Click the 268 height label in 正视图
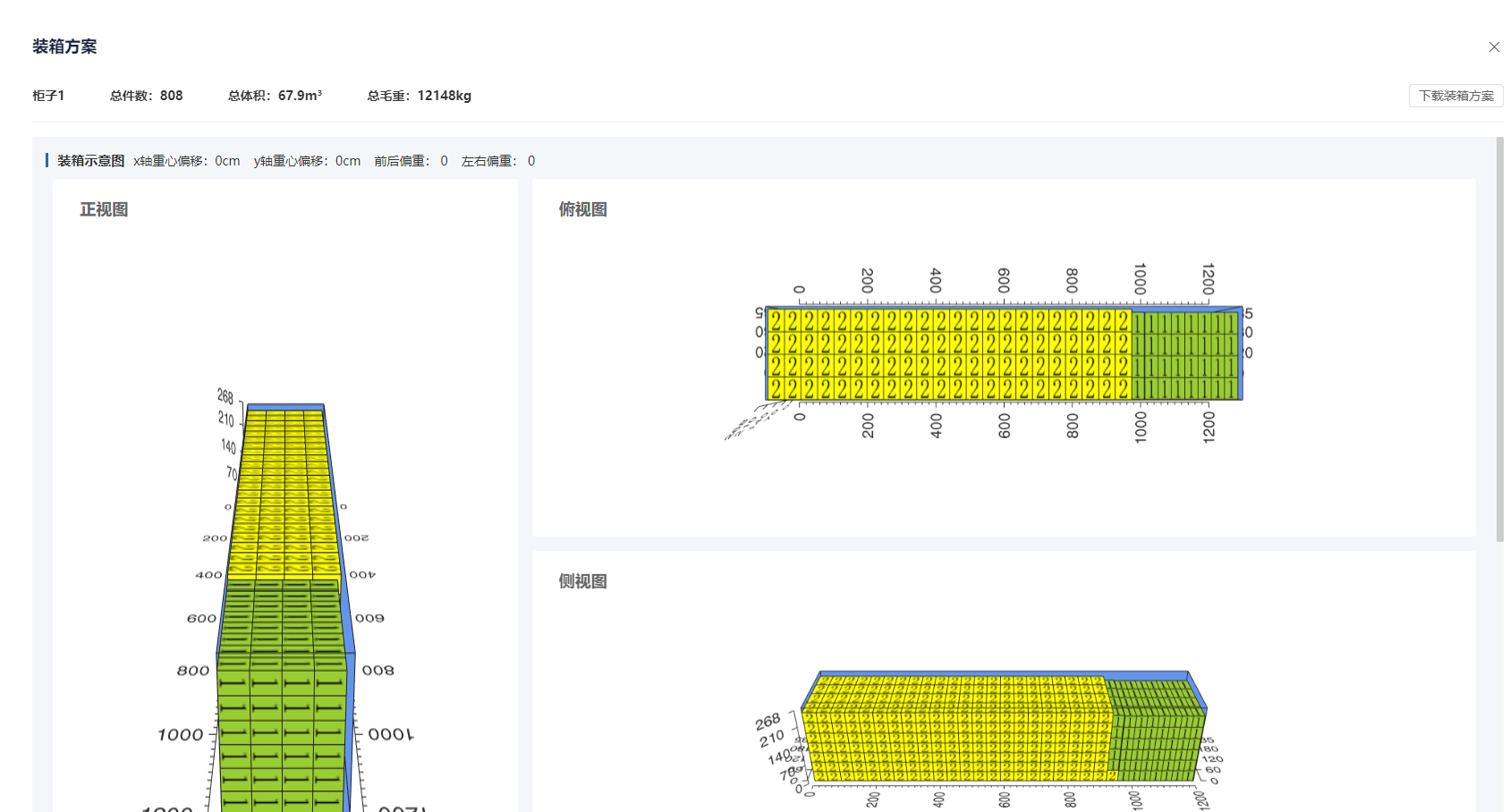This screenshot has height=812, width=1510. 225,394
